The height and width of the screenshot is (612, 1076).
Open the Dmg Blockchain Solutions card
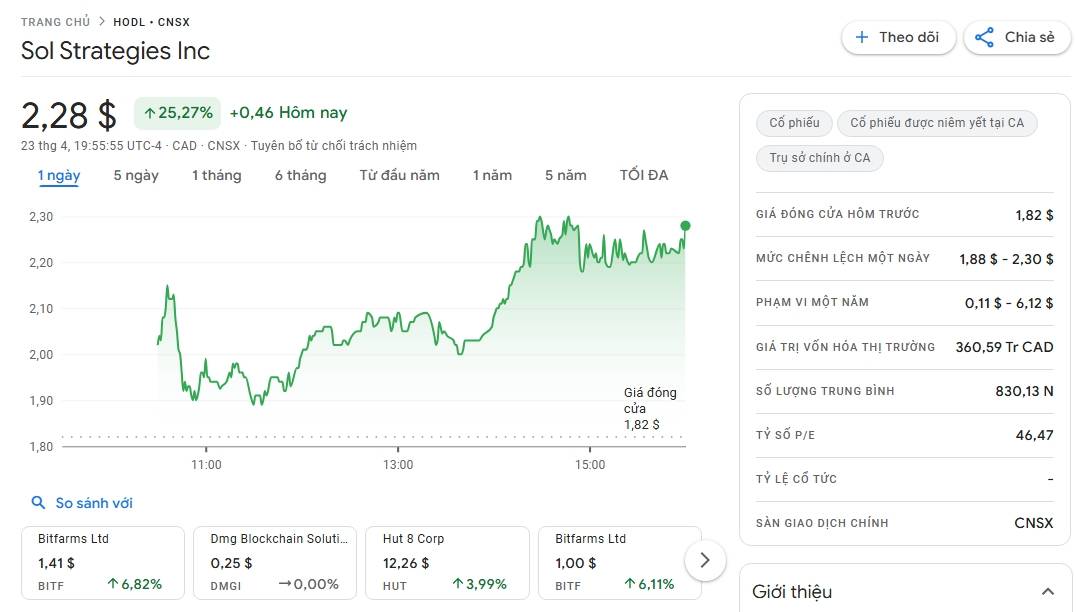pos(274,563)
